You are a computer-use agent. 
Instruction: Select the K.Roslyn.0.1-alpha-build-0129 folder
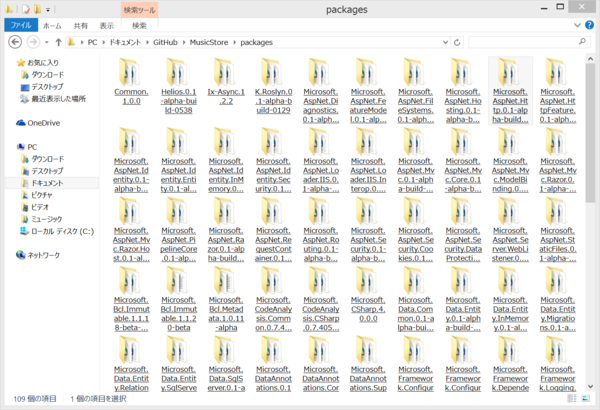coord(274,87)
